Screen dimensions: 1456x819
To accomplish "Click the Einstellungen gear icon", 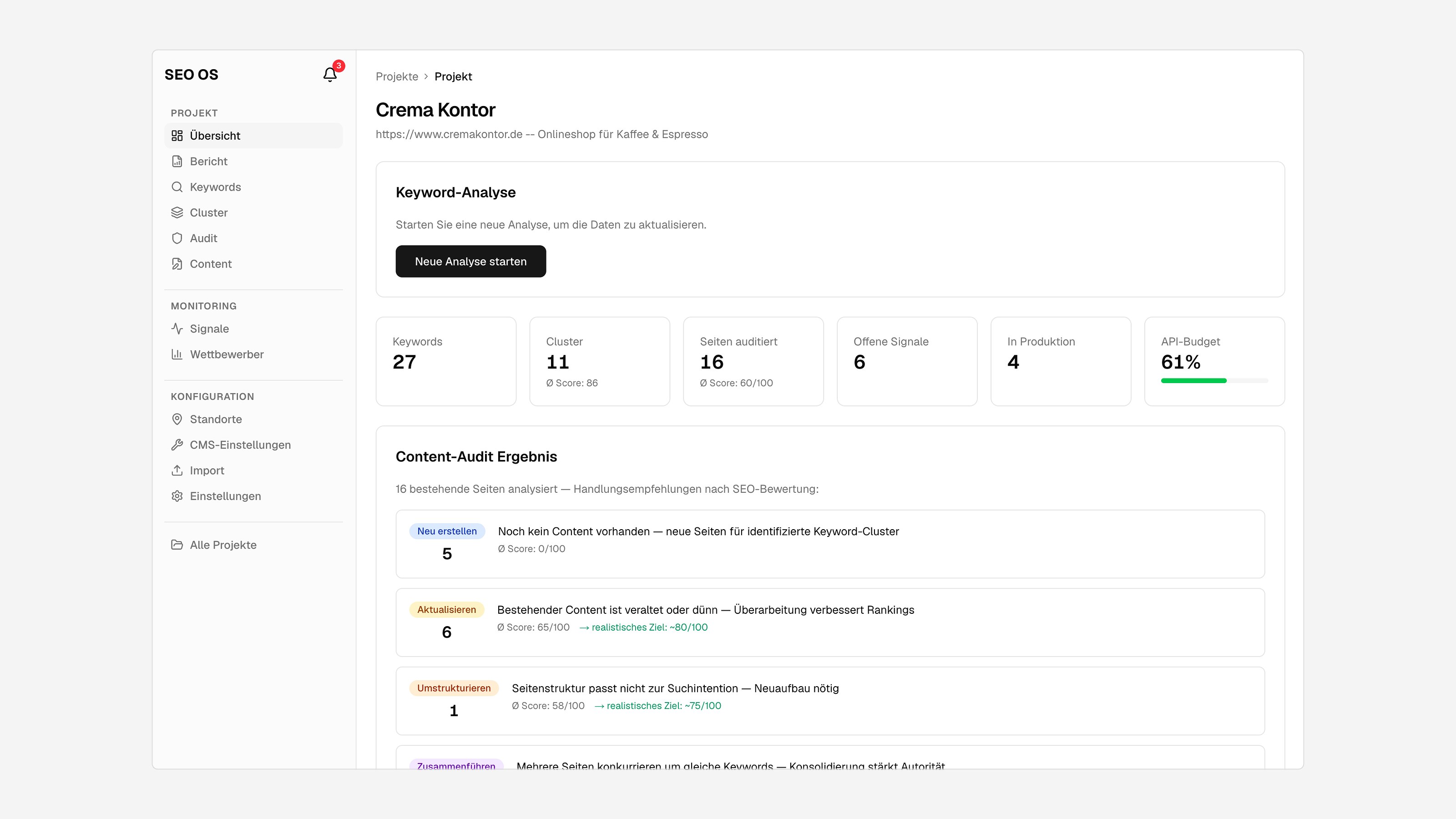I will 177,496.
